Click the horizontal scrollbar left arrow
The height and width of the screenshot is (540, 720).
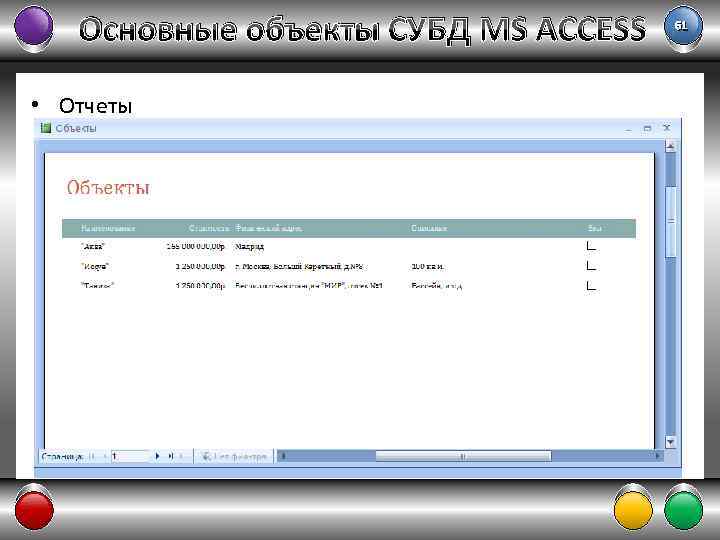coord(283,456)
